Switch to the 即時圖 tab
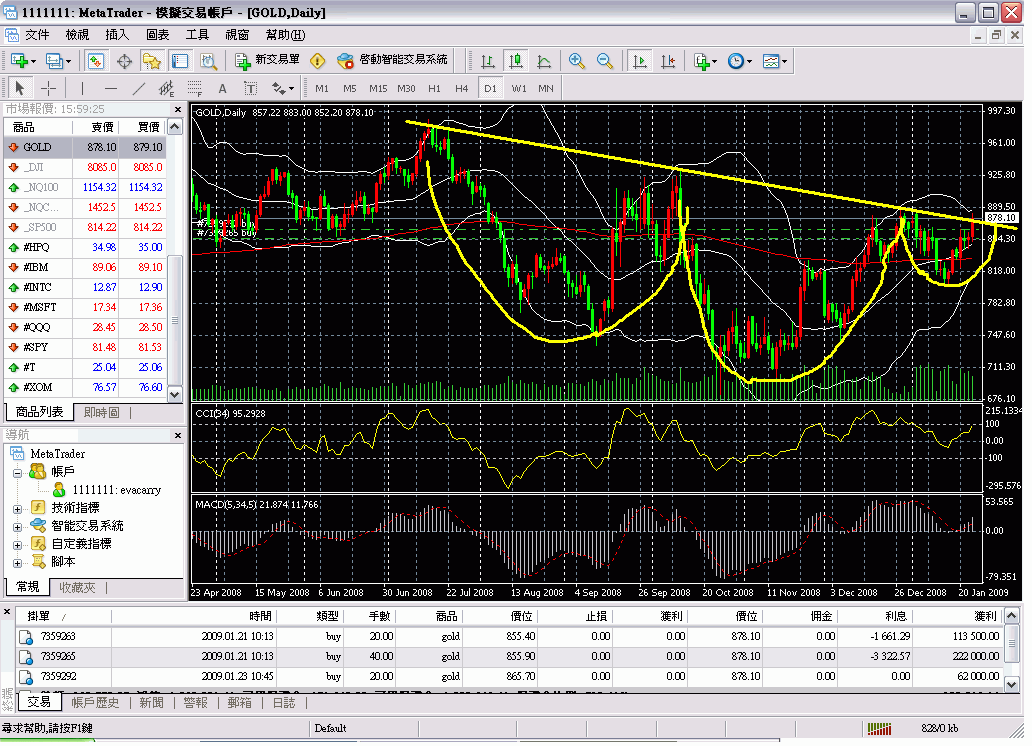Image resolution: width=1032 pixels, height=746 pixels. pyautogui.click(x=102, y=413)
